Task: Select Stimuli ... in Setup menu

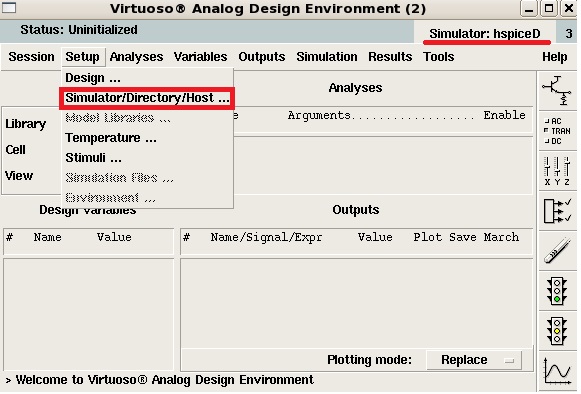Action: pos(147,158)
